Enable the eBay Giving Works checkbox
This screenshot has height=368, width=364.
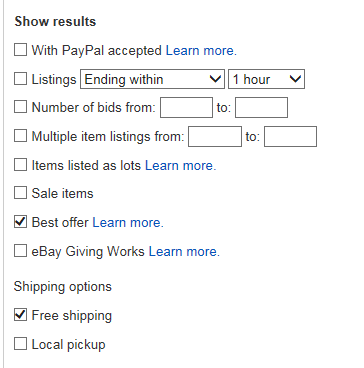[x=20, y=251]
